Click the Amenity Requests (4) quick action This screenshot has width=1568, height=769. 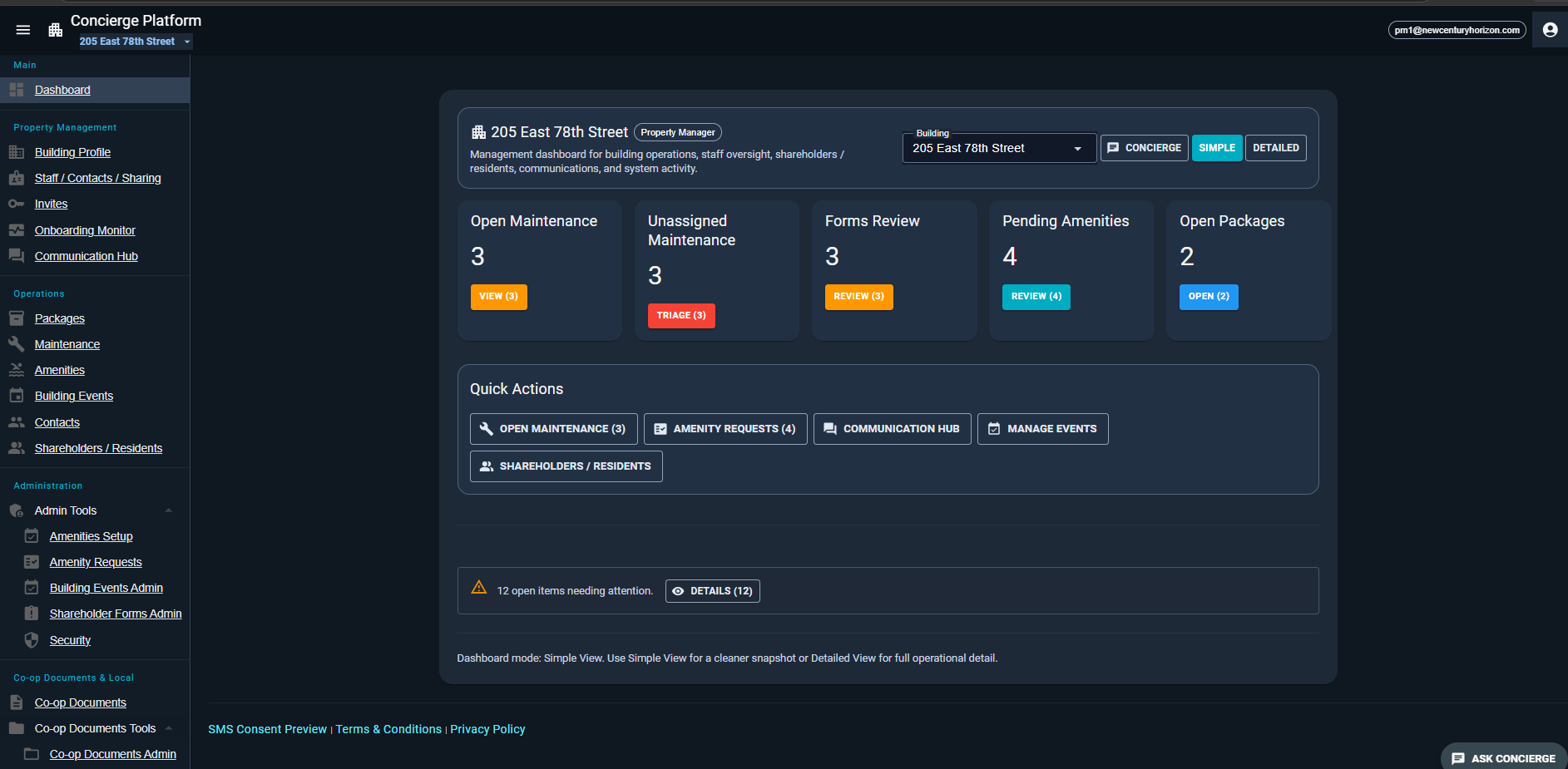point(725,429)
